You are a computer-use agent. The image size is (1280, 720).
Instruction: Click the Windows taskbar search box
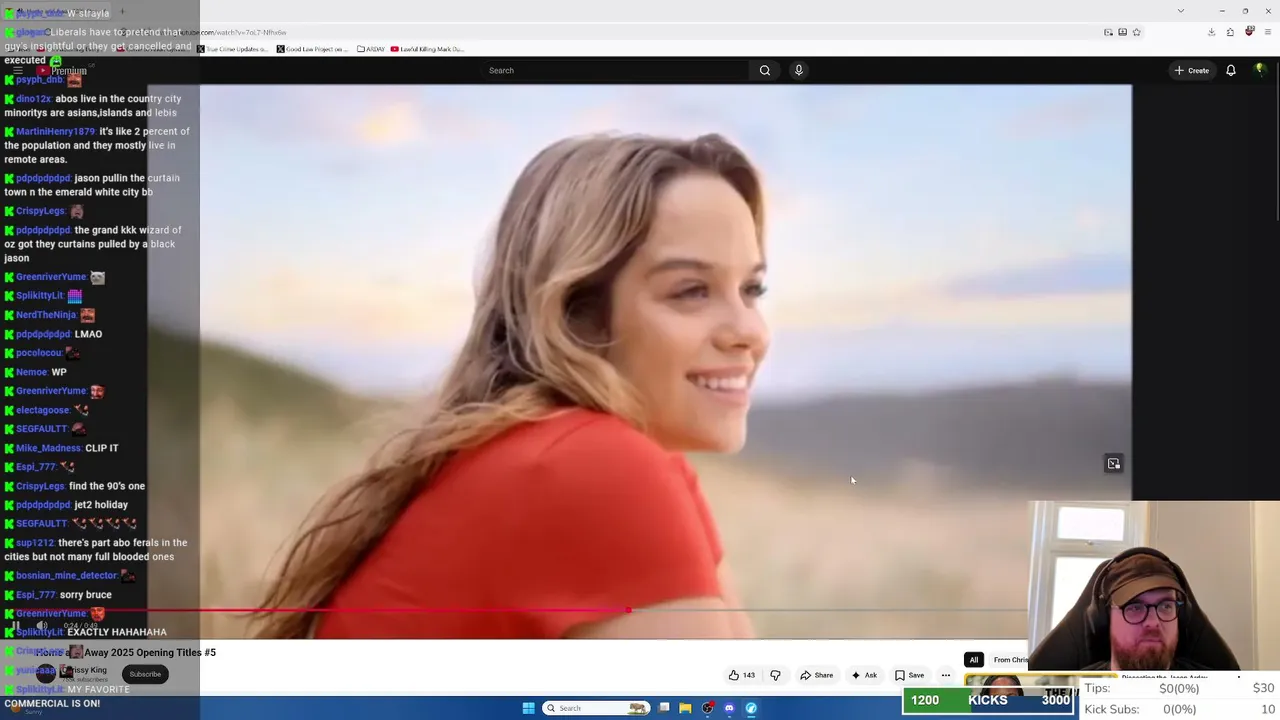point(595,708)
